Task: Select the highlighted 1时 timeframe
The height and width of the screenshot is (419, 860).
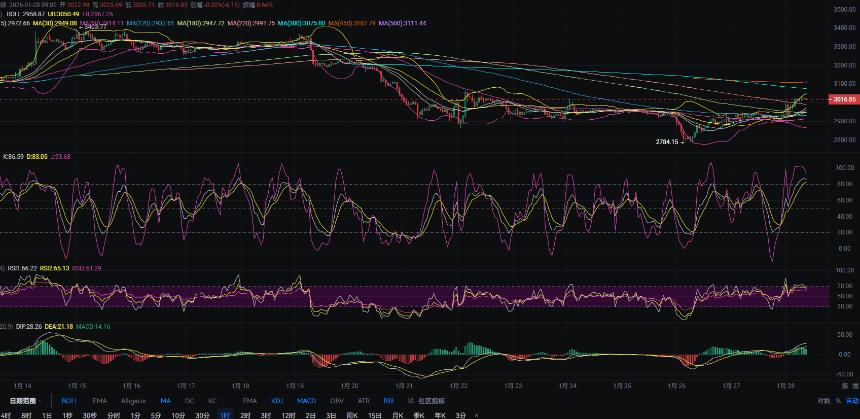Action: click(225, 415)
